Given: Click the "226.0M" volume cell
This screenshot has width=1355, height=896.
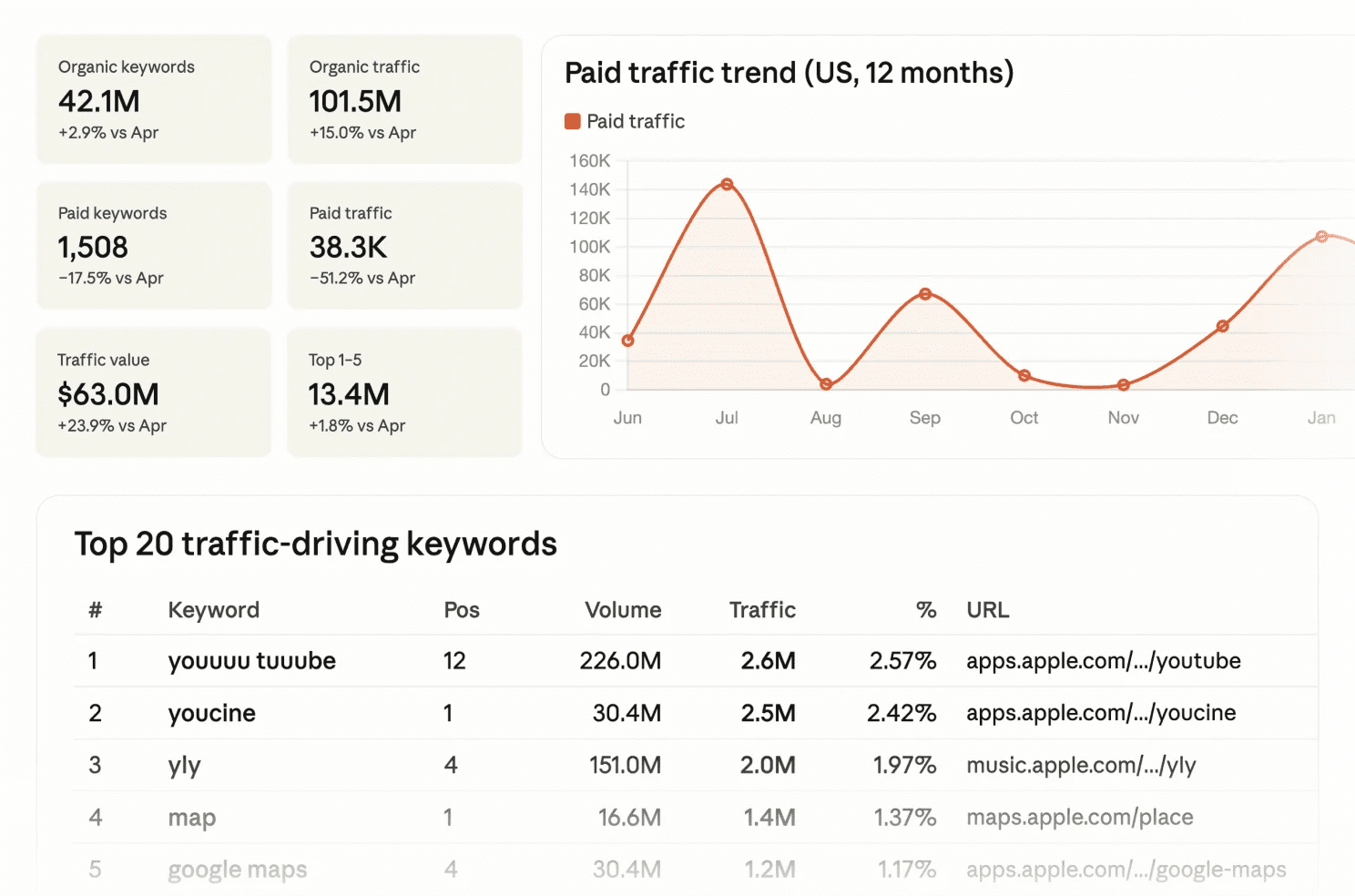Looking at the screenshot, I should (620, 661).
